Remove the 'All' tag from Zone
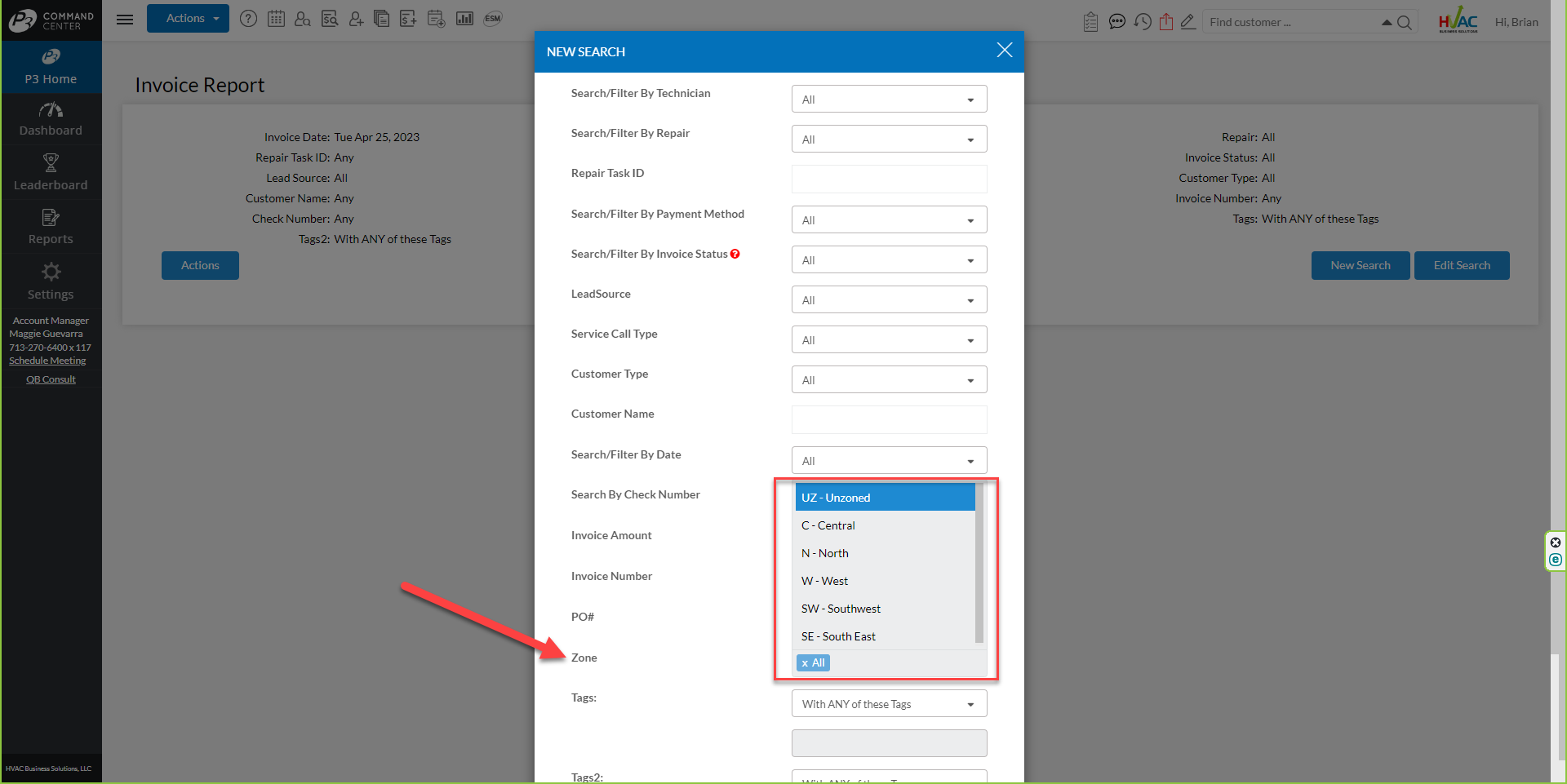 click(805, 663)
